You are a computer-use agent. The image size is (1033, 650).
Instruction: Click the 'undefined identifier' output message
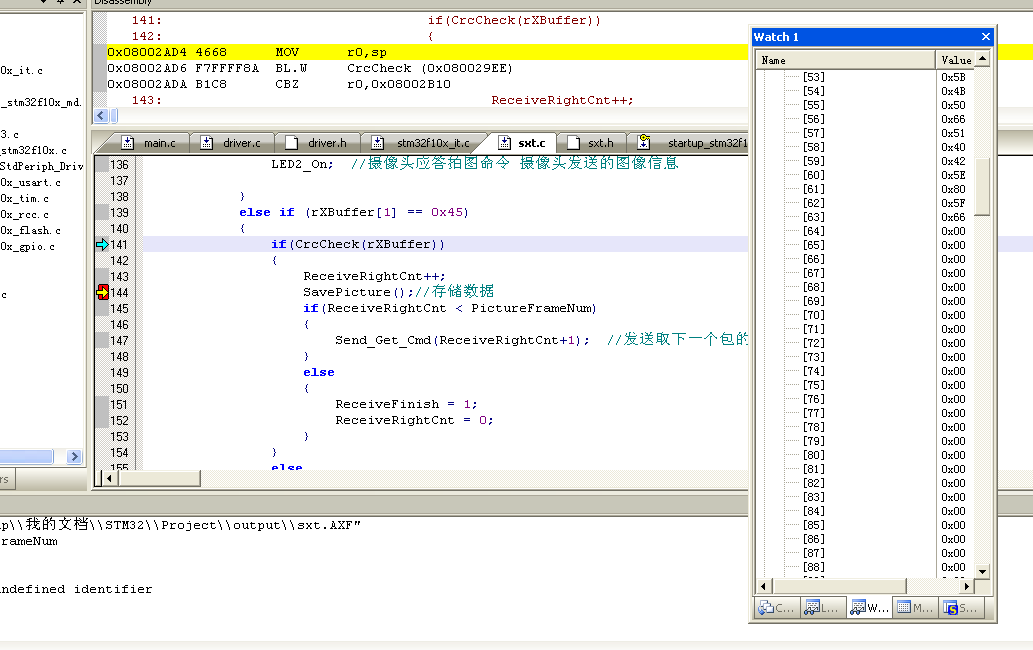76,589
